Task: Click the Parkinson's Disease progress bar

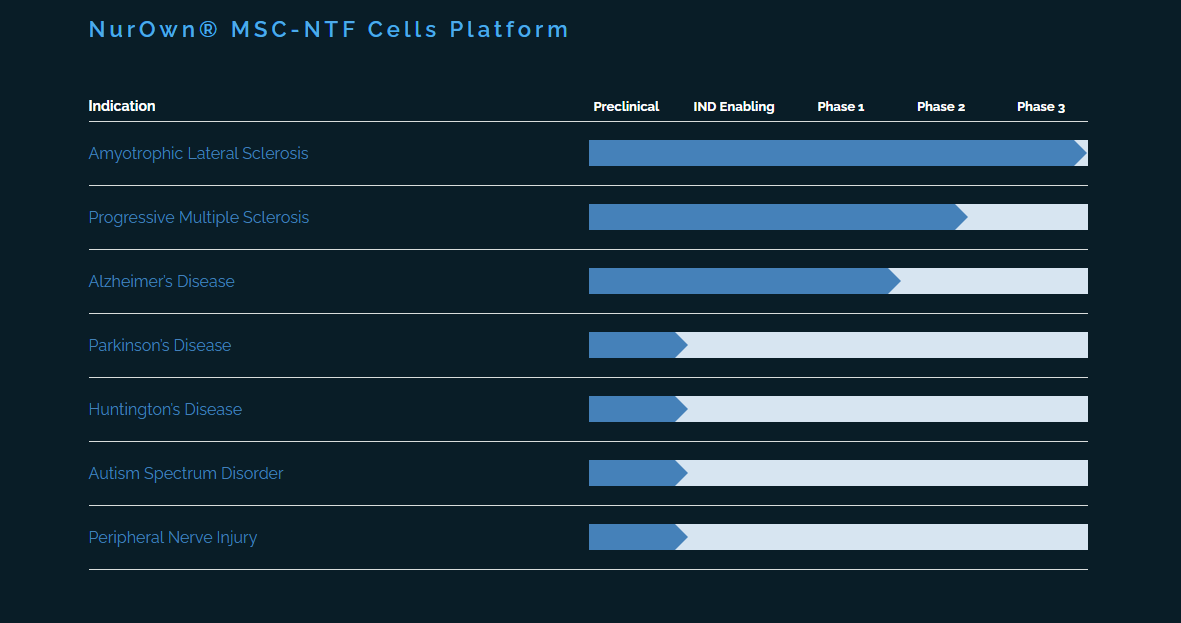Action: click(x=838, y=345)
